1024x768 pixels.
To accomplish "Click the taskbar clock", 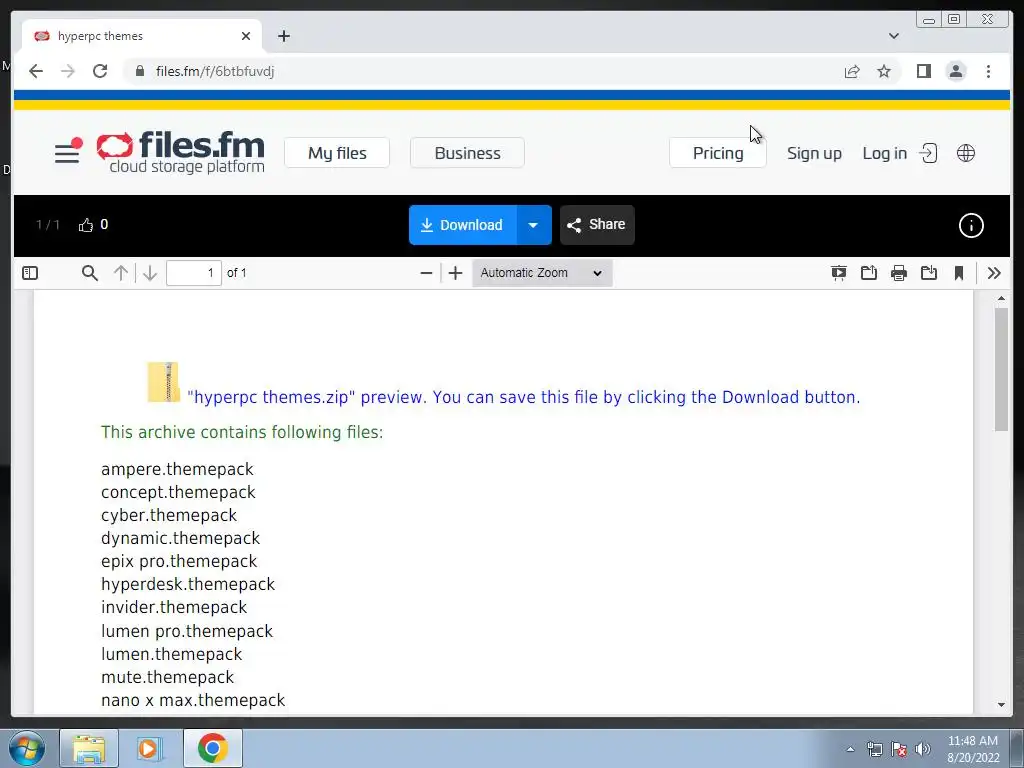I will [x=973, y=749].
